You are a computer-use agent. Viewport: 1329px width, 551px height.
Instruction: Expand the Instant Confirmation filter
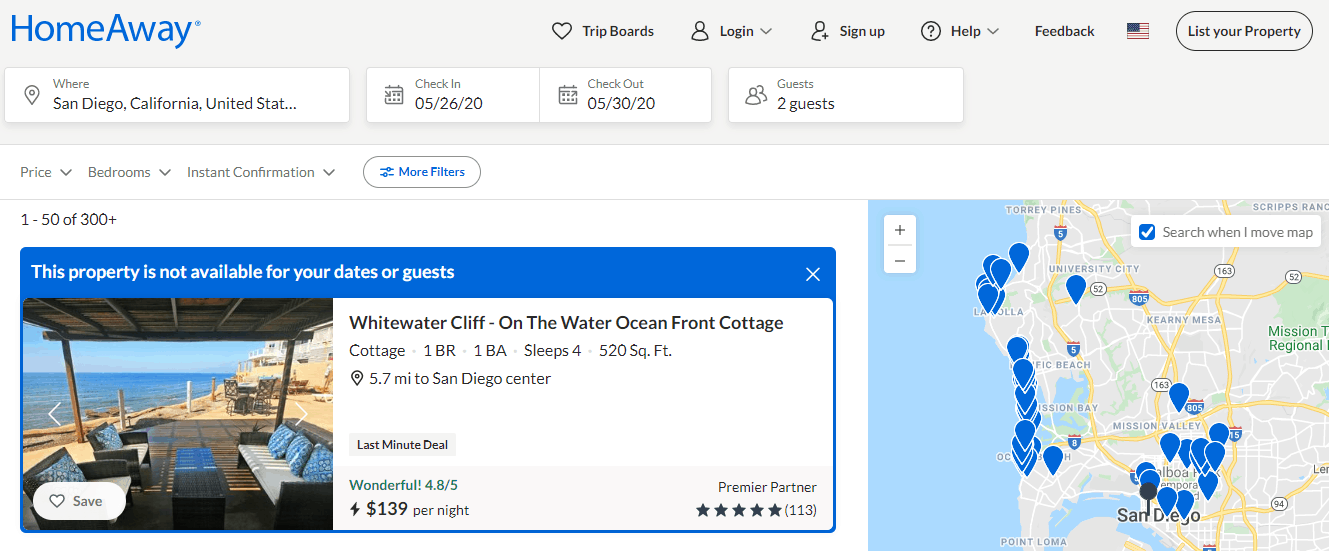point(260,172)
